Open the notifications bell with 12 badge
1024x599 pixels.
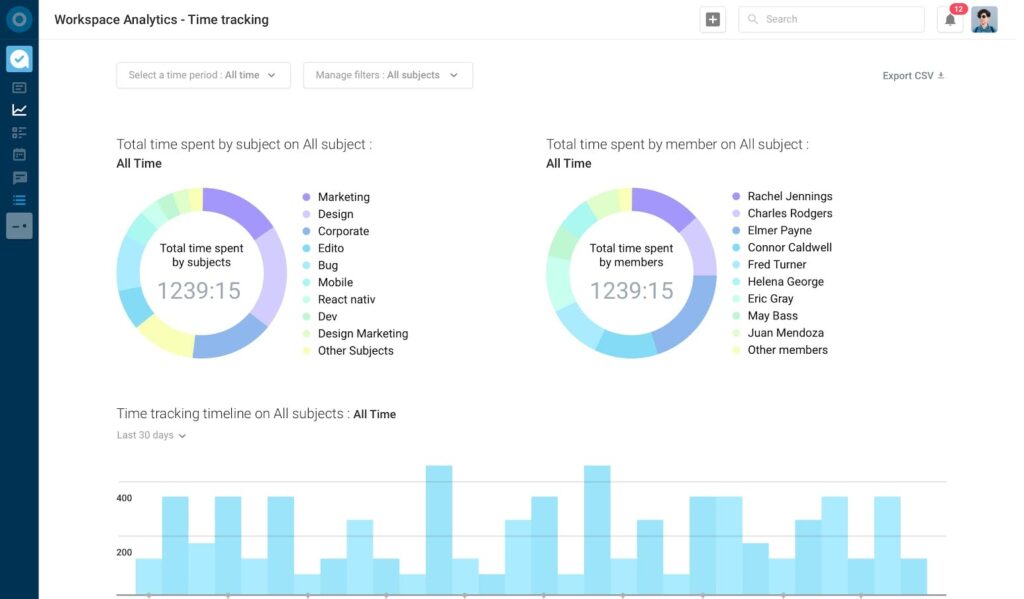point(950,19)
